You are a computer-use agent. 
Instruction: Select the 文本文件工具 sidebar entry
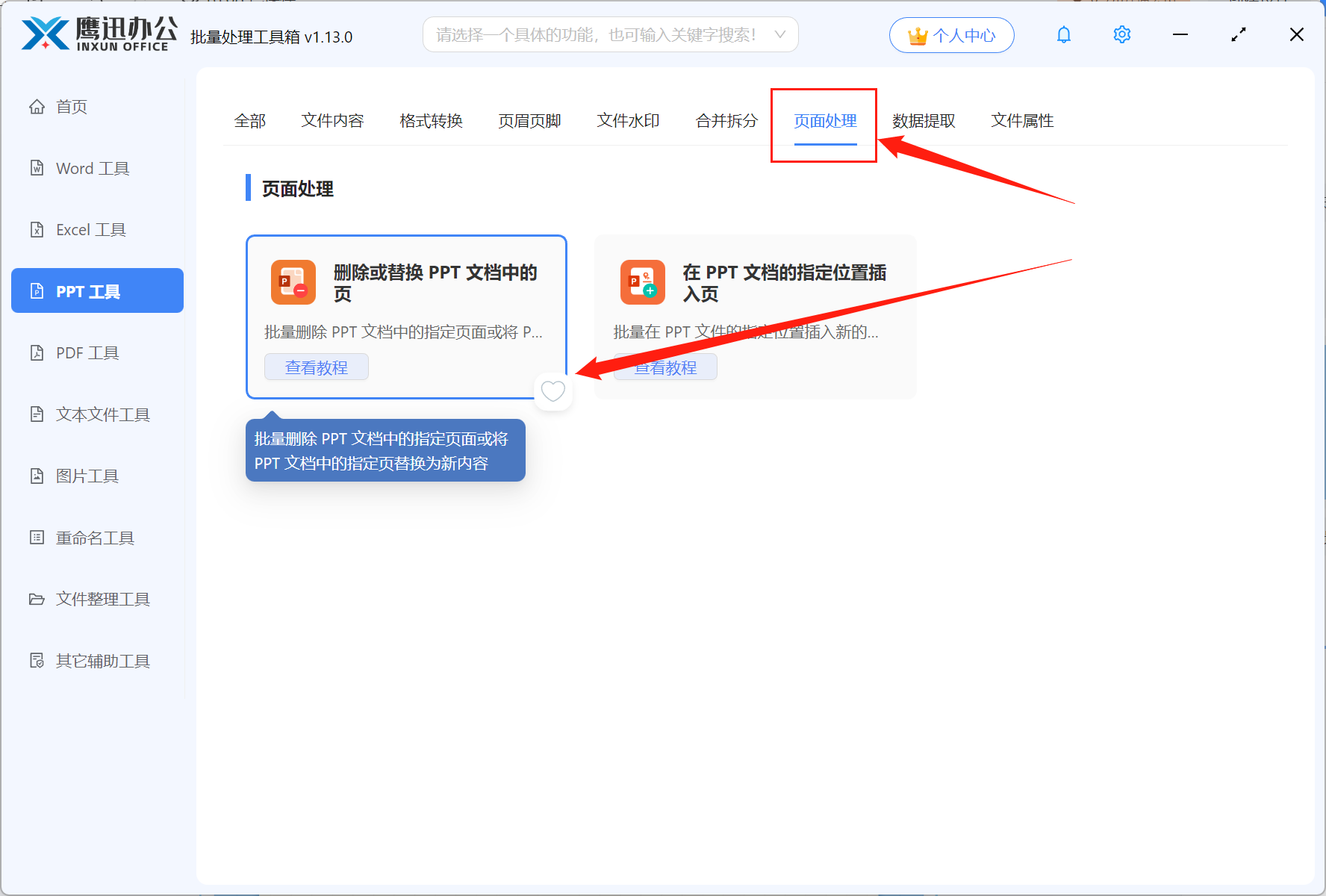(x=102, y=414)
